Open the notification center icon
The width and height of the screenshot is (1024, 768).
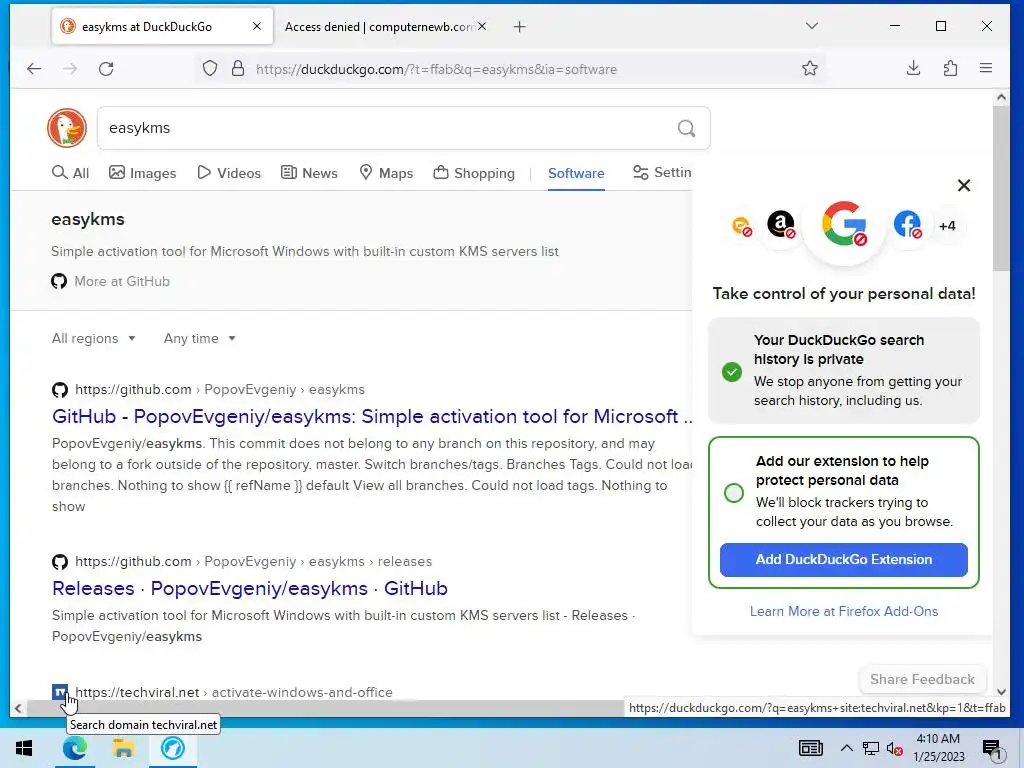coord(991,749)
